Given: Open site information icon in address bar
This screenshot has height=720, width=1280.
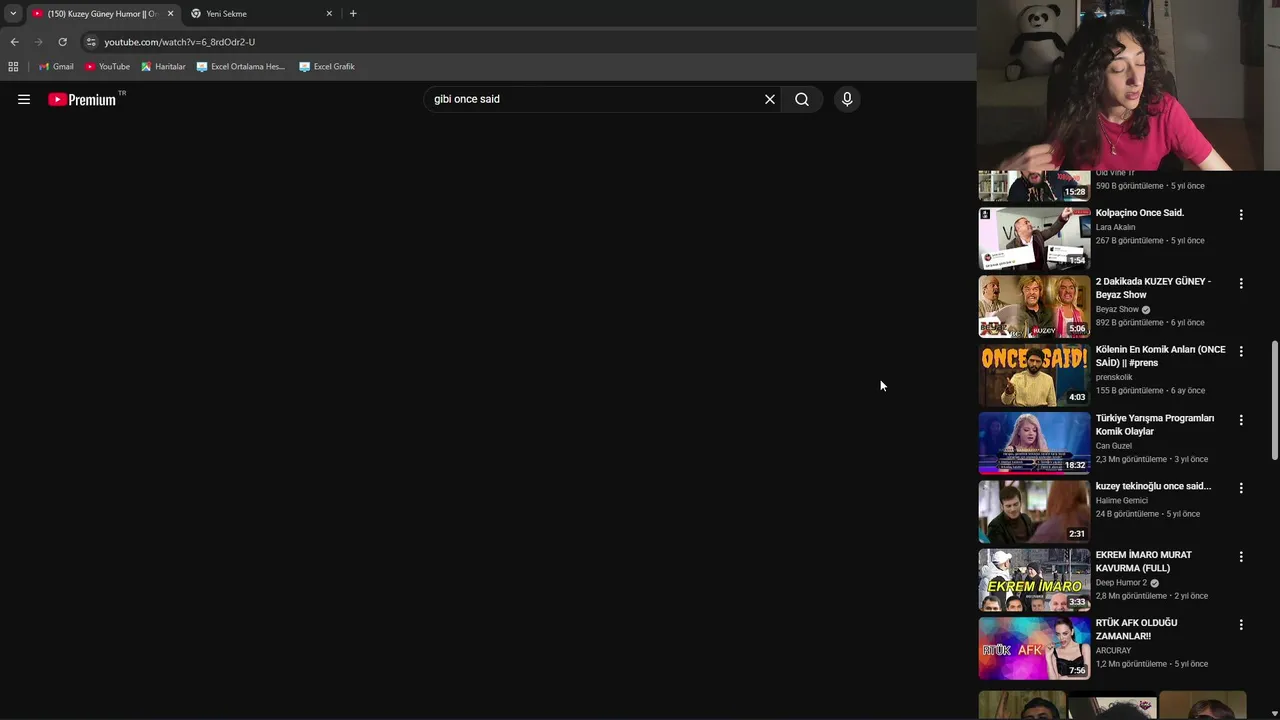Looking at the screenshot, I should pyautogui.click(x=91, y=42).
